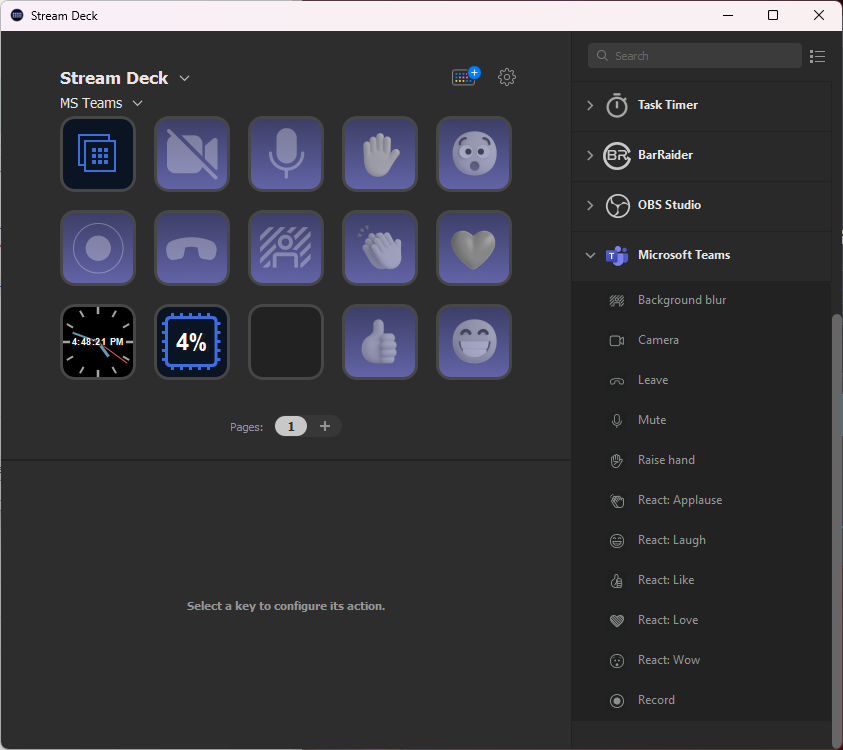Click the thumbs up key on the deck
The height and width of the screenshot is (750, 843).
(380, 342)
